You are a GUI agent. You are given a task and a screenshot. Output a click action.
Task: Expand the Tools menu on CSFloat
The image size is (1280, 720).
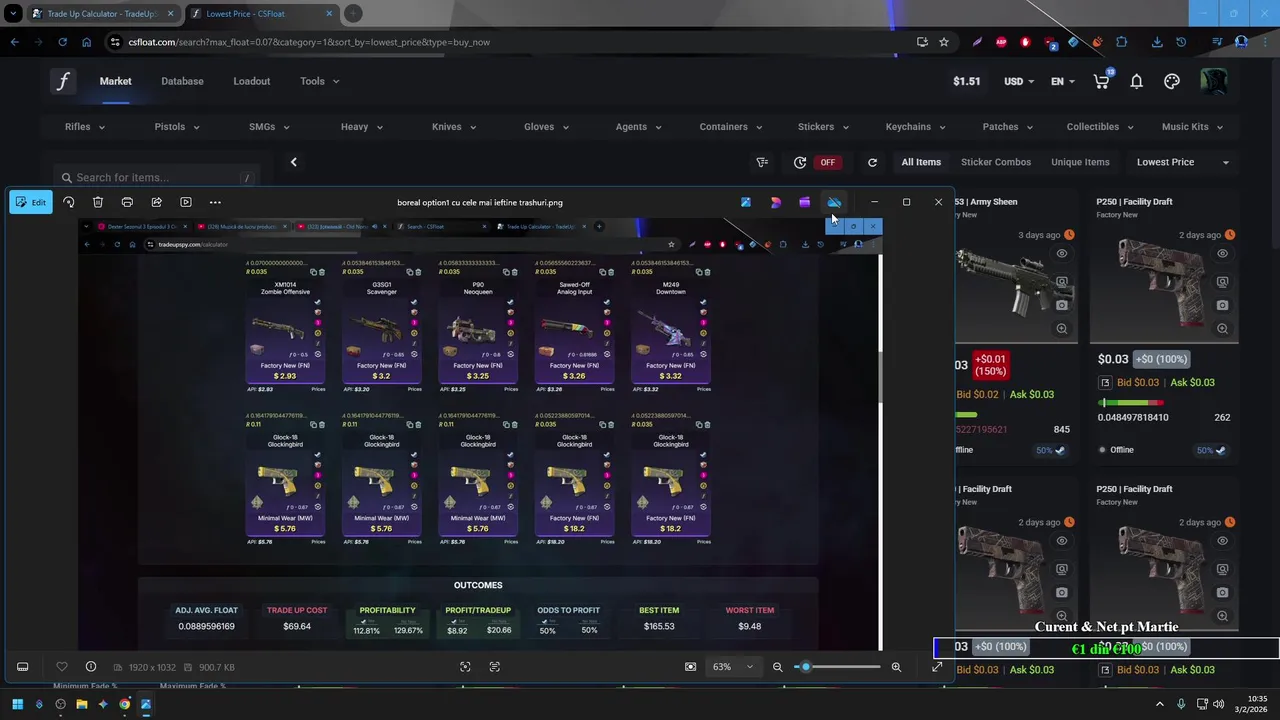[x=319, y=81]
